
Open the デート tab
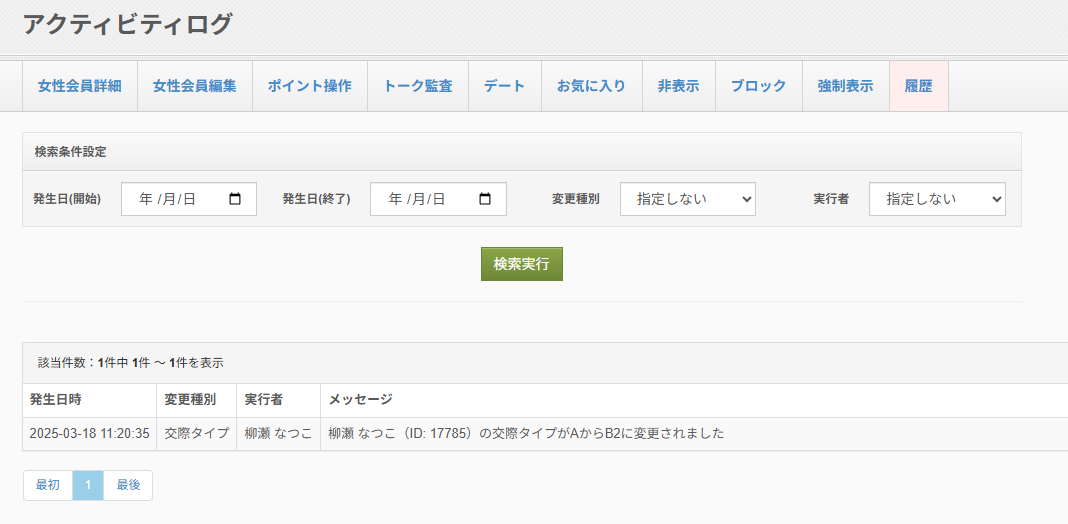tap(505, 86)
